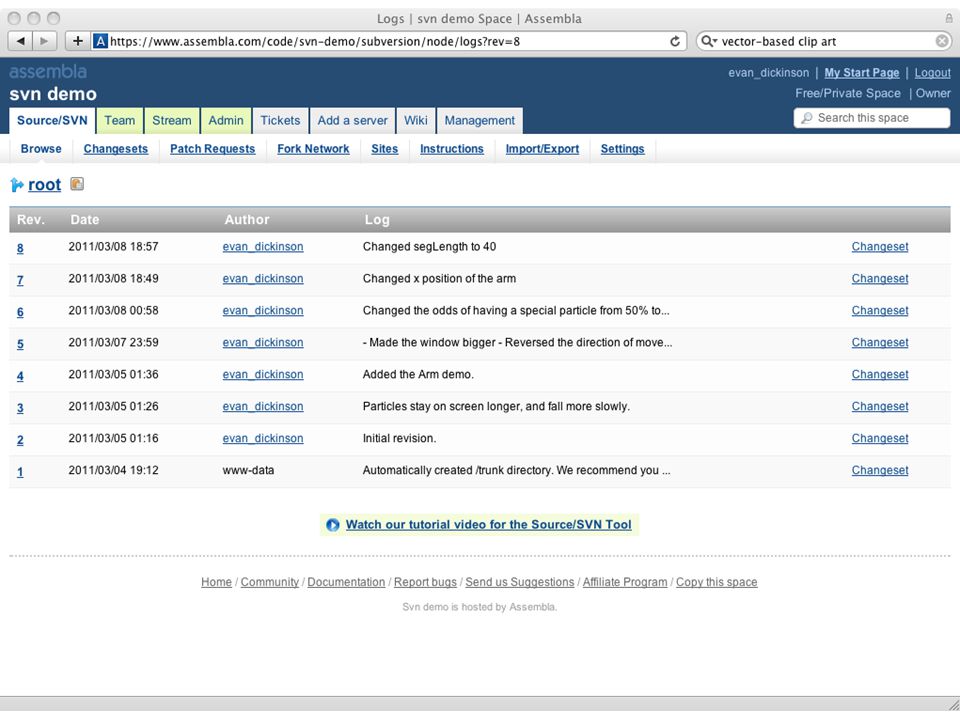View Changeset for 'Added the Arm demo.'
This screenshot has width=960, height=720.
click(x=880, y=374)
